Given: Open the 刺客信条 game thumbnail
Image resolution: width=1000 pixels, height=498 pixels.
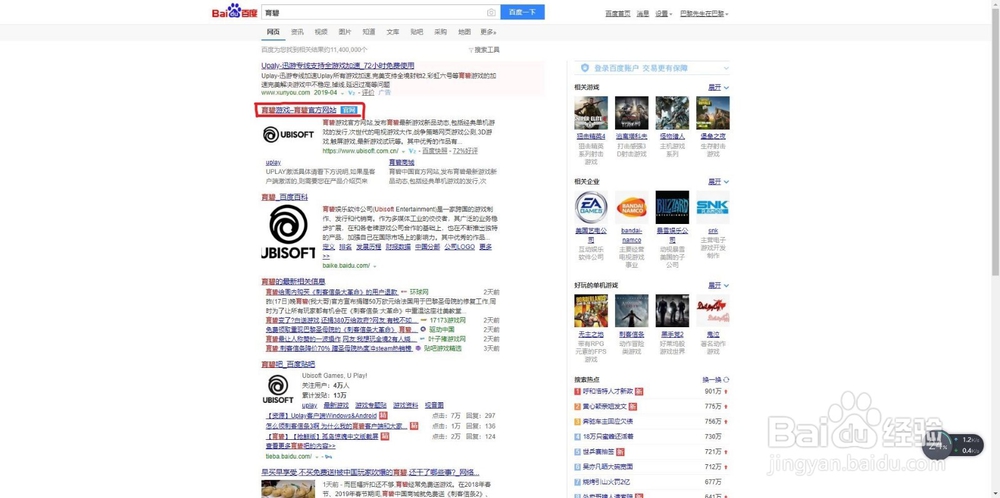Looking at the screenshot, I should click(631, 311).
